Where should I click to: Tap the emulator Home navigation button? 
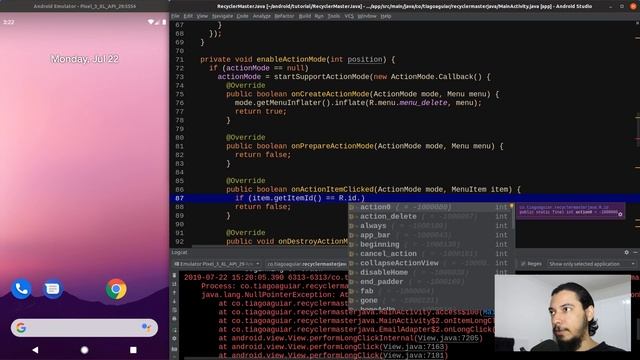84,350
